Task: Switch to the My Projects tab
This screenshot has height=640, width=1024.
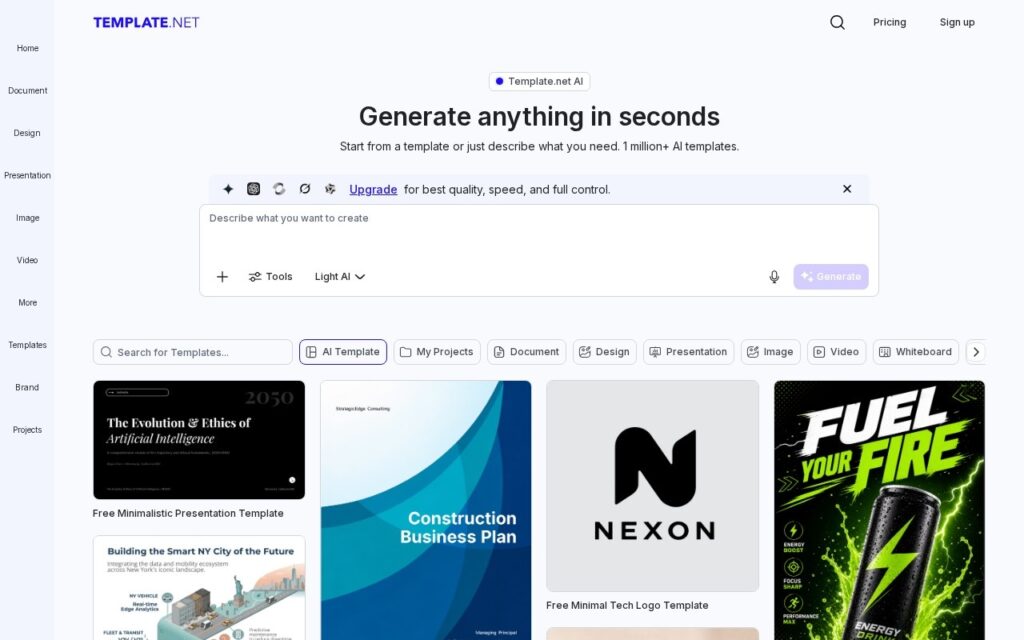Action: pyautogui.click(x=437, y=352)
